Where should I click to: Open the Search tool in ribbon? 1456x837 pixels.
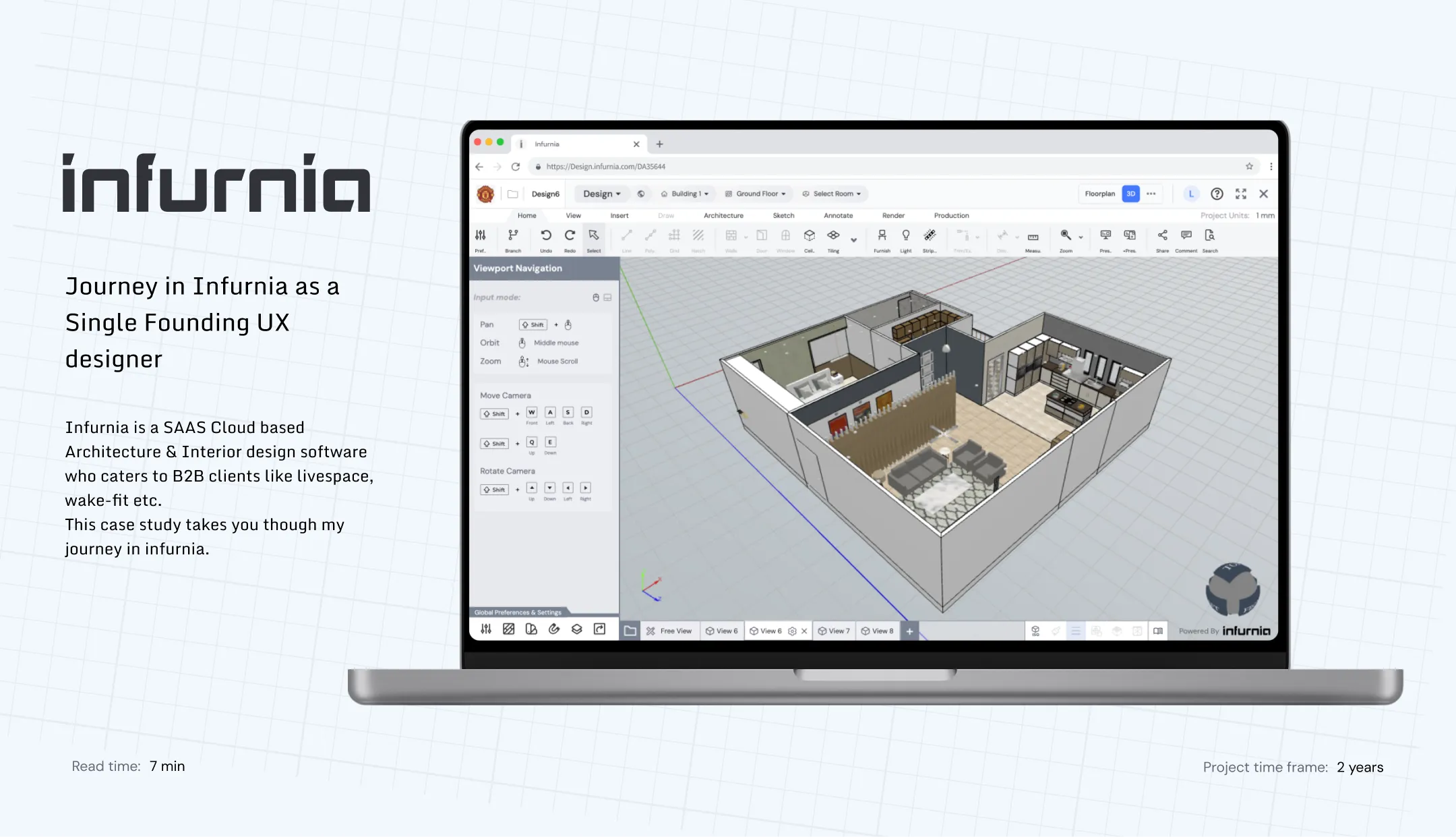click(1210, 239)
